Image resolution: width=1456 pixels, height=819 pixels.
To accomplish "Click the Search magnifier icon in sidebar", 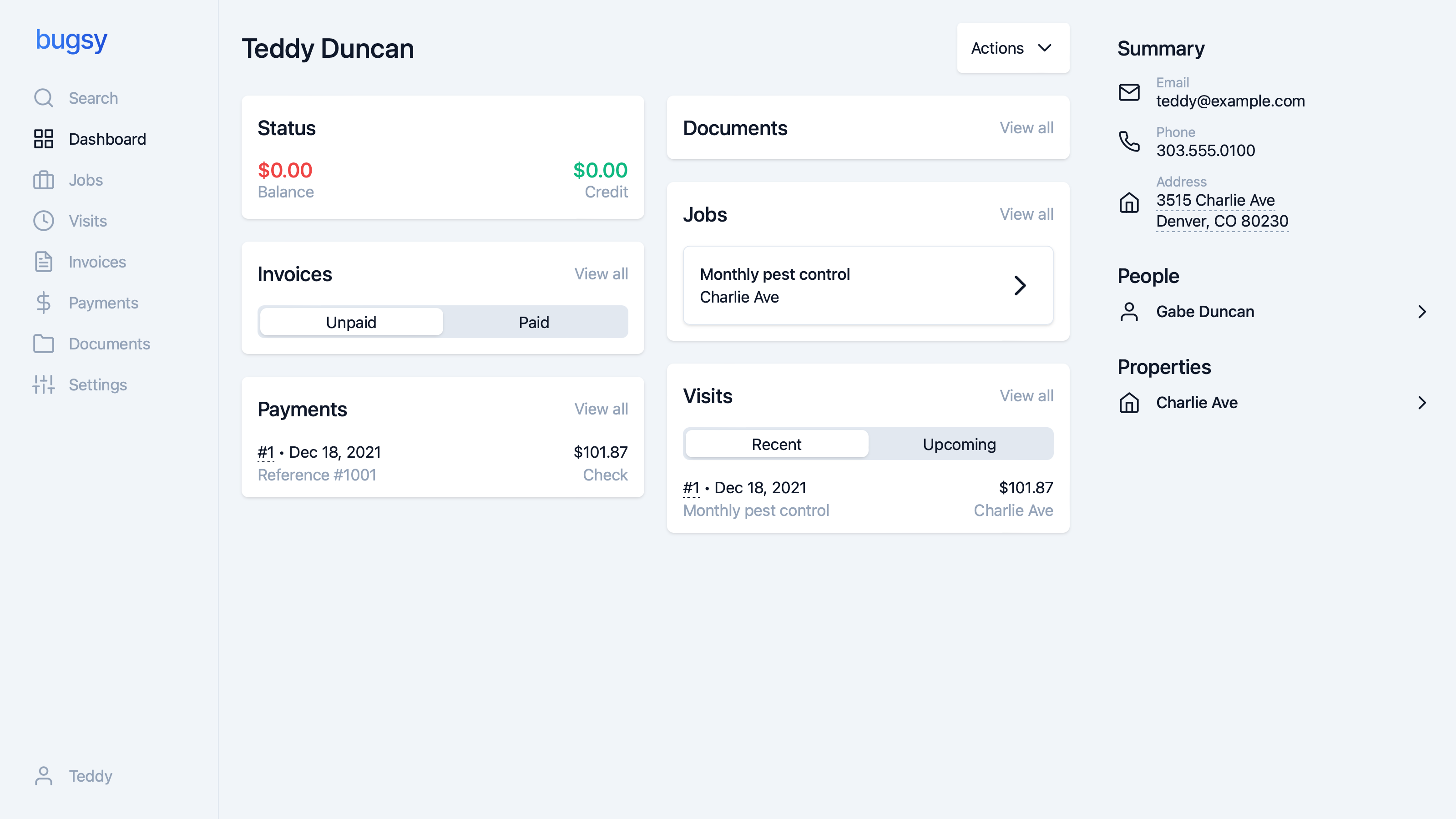I will pos(44,98).
